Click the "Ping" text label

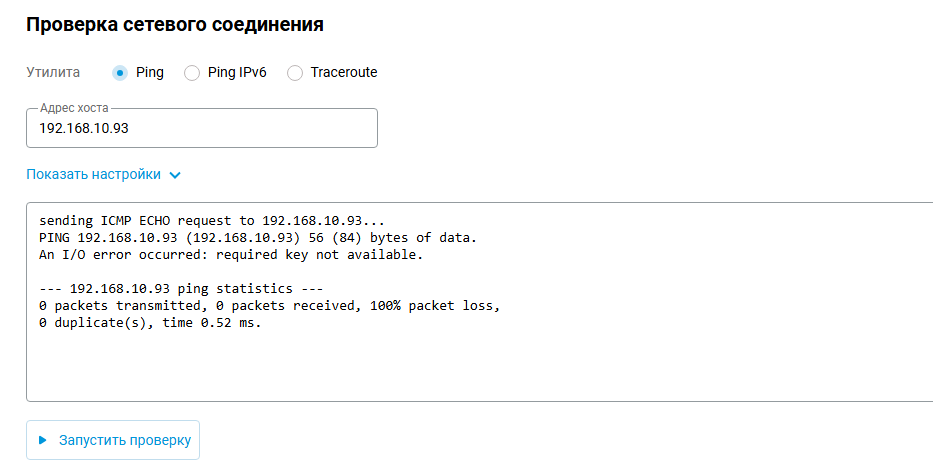(149, 73)
